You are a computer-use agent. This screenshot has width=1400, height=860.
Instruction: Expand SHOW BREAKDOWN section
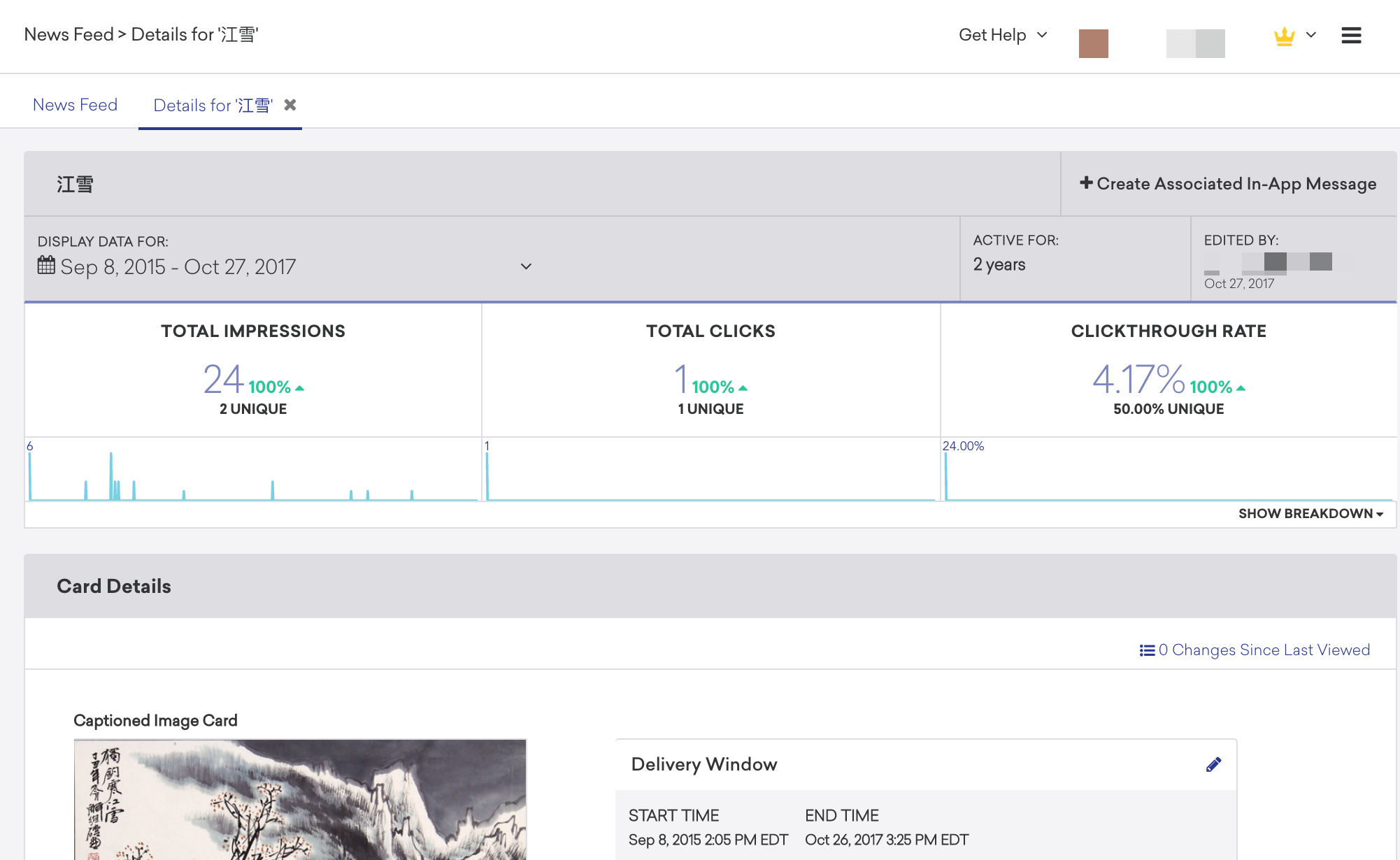(1310, 514)
